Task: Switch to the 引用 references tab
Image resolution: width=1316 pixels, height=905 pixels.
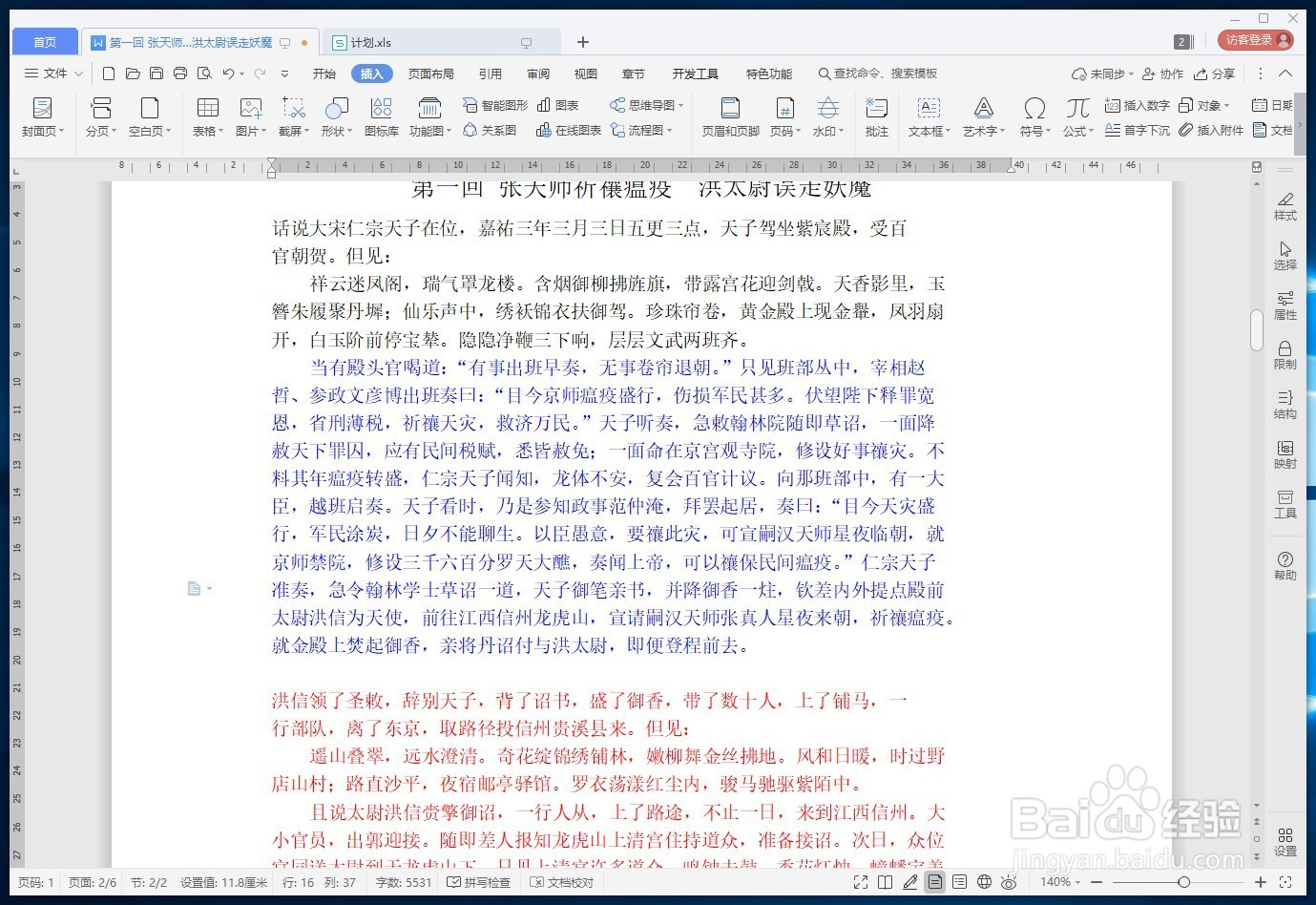Action: click(x=491, y=74)
